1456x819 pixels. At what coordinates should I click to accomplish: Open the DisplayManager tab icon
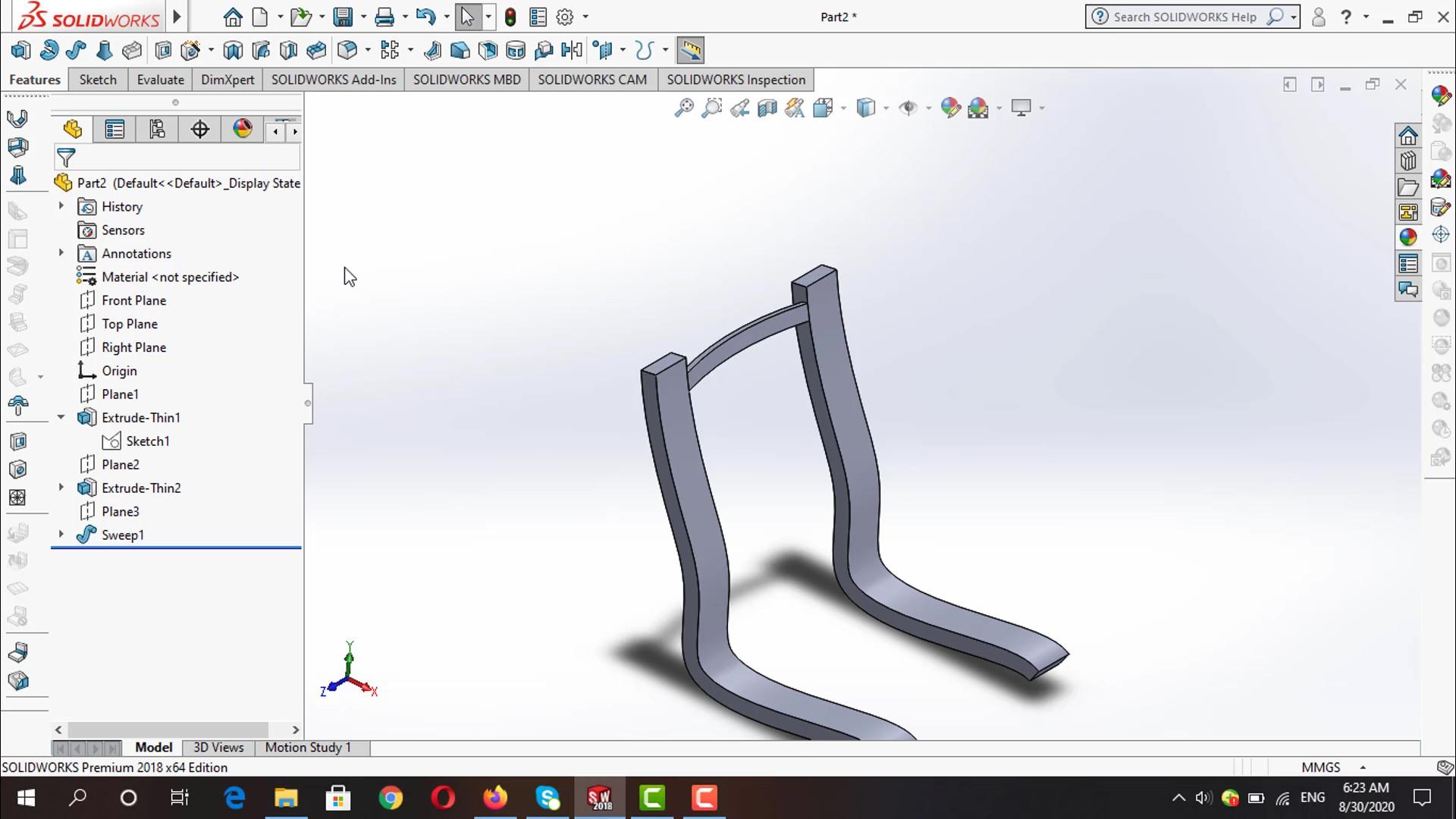pos(243,130)
